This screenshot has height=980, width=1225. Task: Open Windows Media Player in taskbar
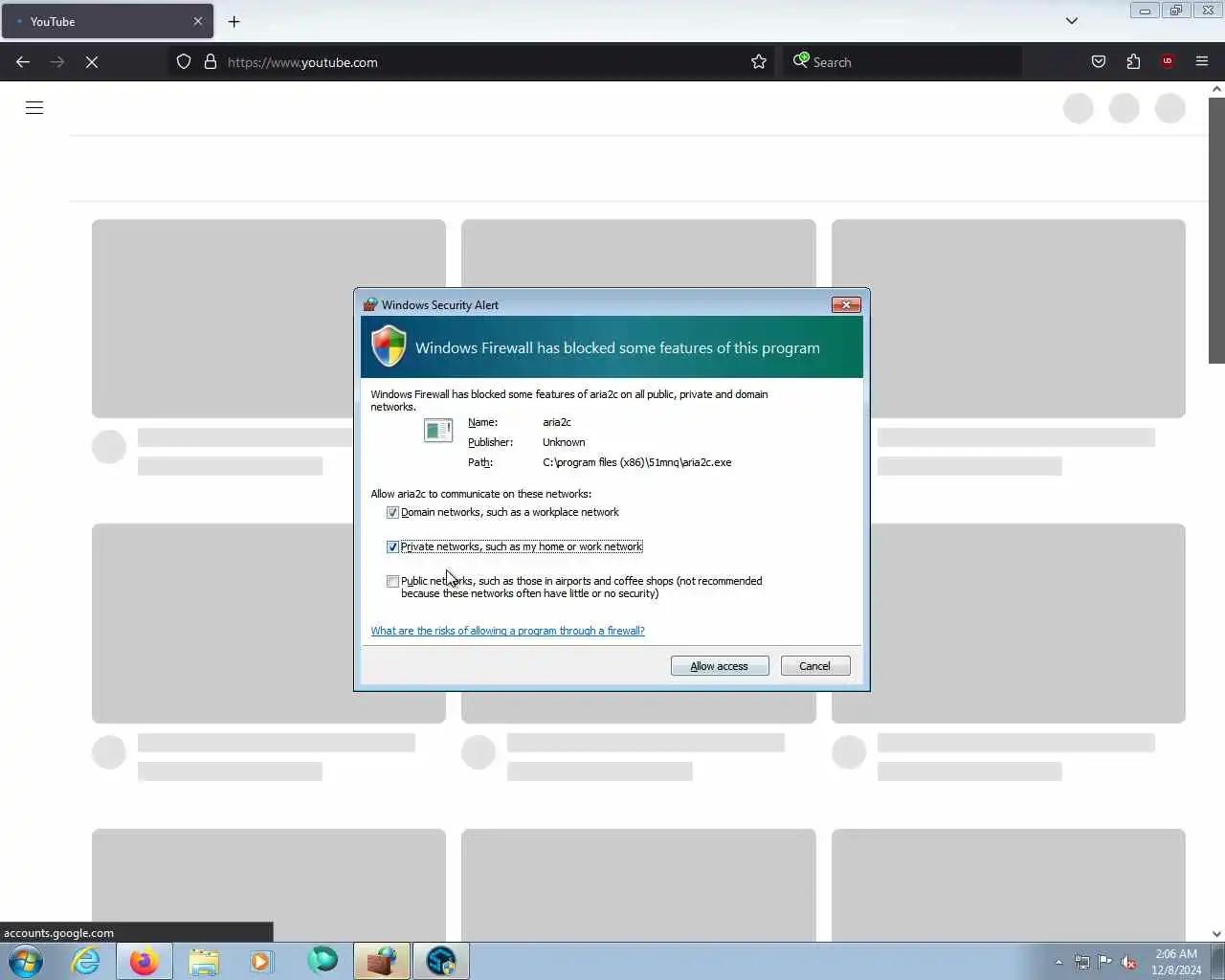pos(261,961)
